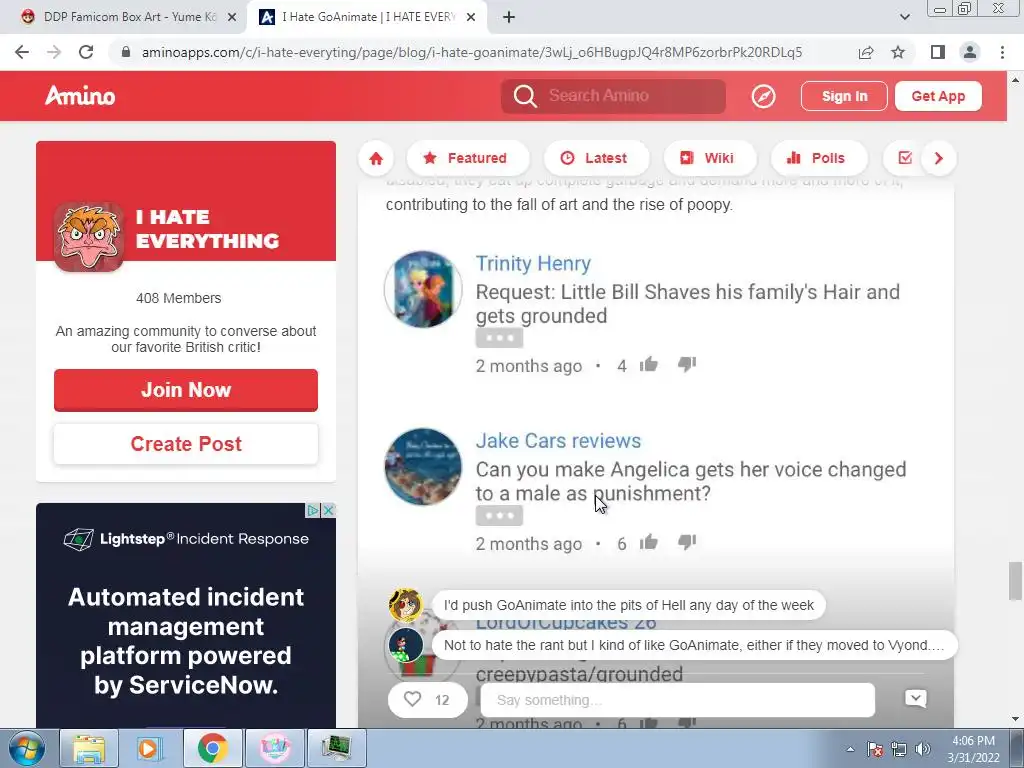Close the I Hate GoAnimate tab
The width and height of the screenshot is (1024, 768).
click(471, 17)
